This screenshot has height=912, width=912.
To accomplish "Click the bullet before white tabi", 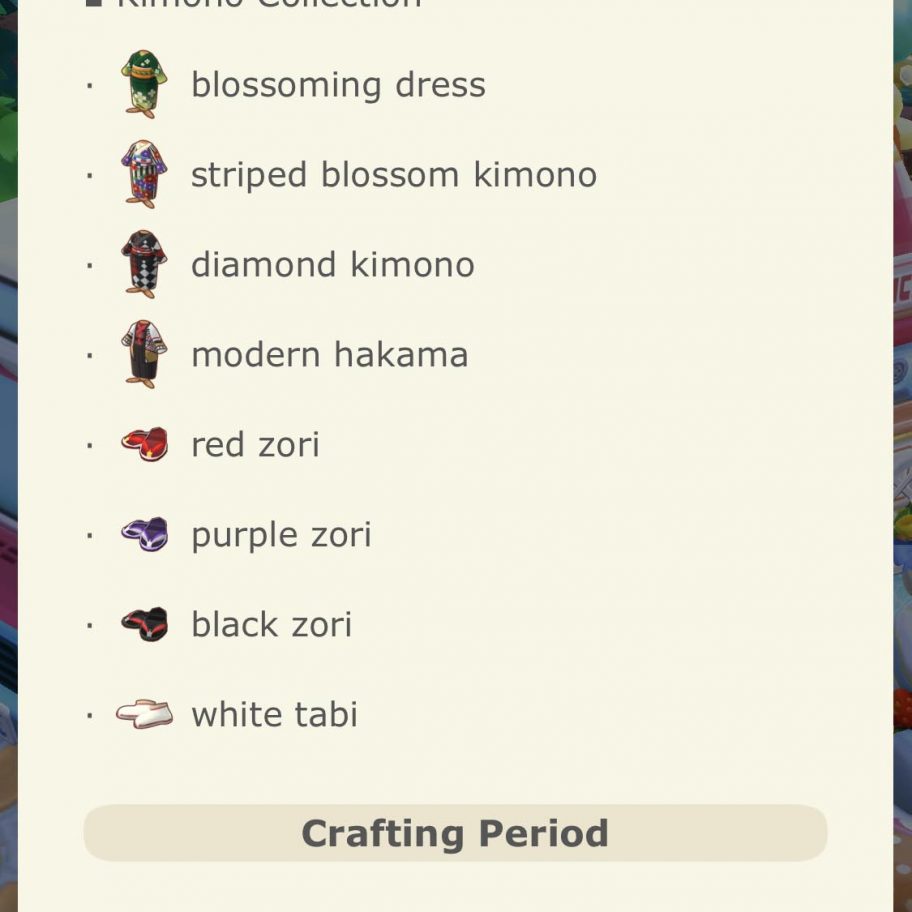I will point(90,715).
